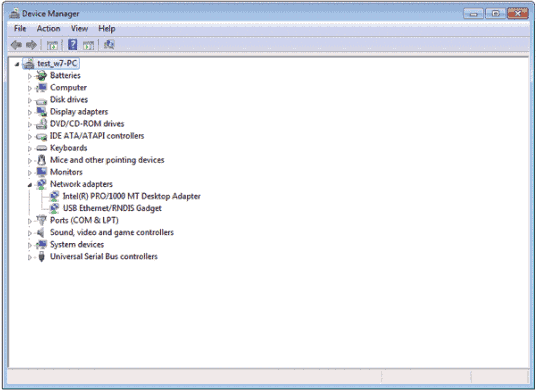This screenshot has height=391, width=536.
Task: Expand Mice and other pointing devices
Action: pyautogui.click(x=30, y=161)
